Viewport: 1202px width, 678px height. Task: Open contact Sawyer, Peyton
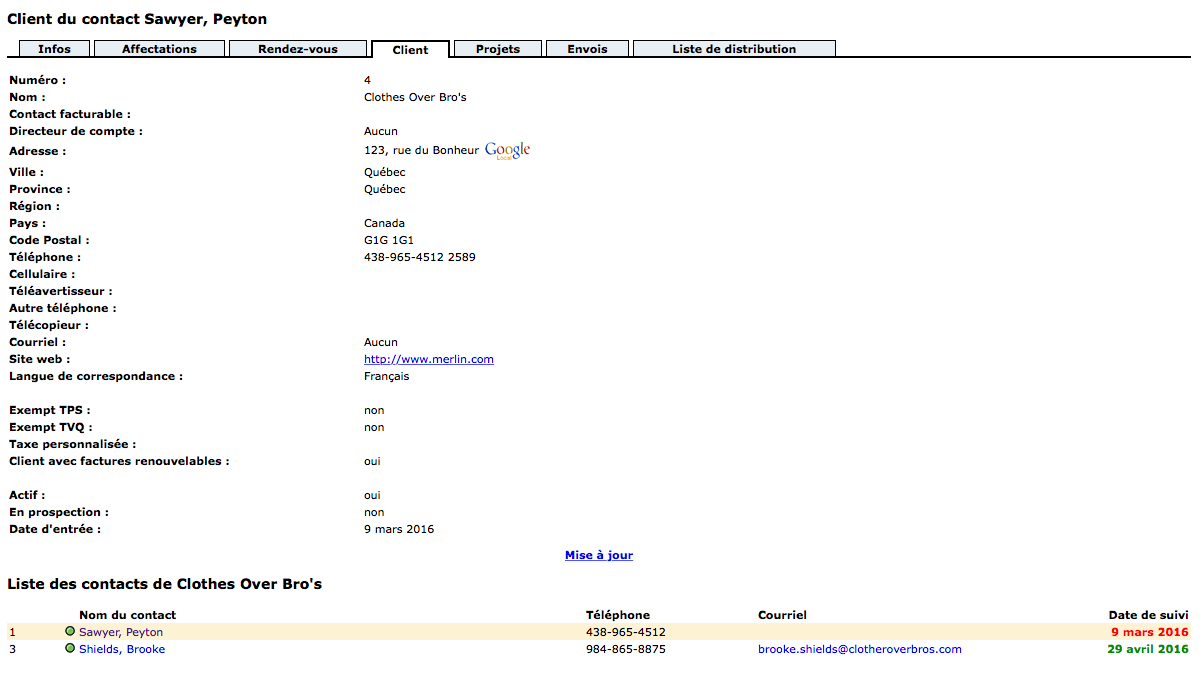(x=121, y=633)
